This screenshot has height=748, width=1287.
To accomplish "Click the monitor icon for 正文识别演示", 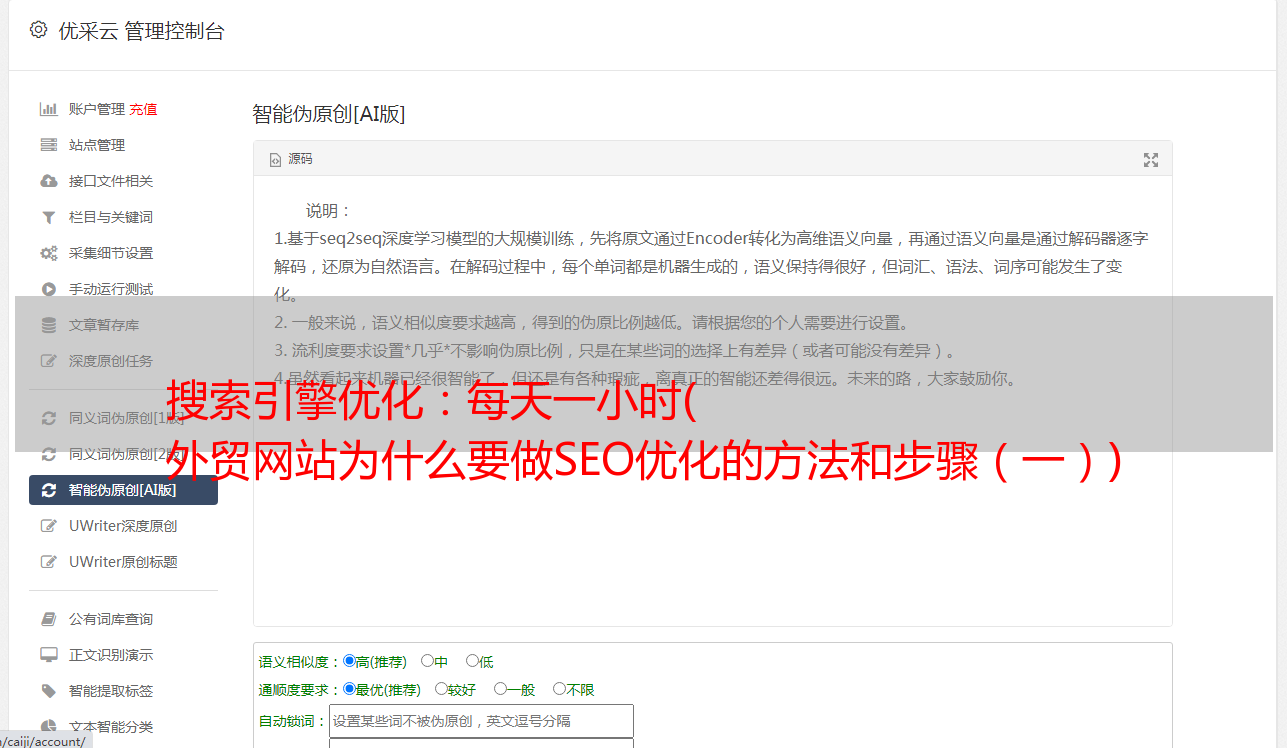I will pos(48,655).
